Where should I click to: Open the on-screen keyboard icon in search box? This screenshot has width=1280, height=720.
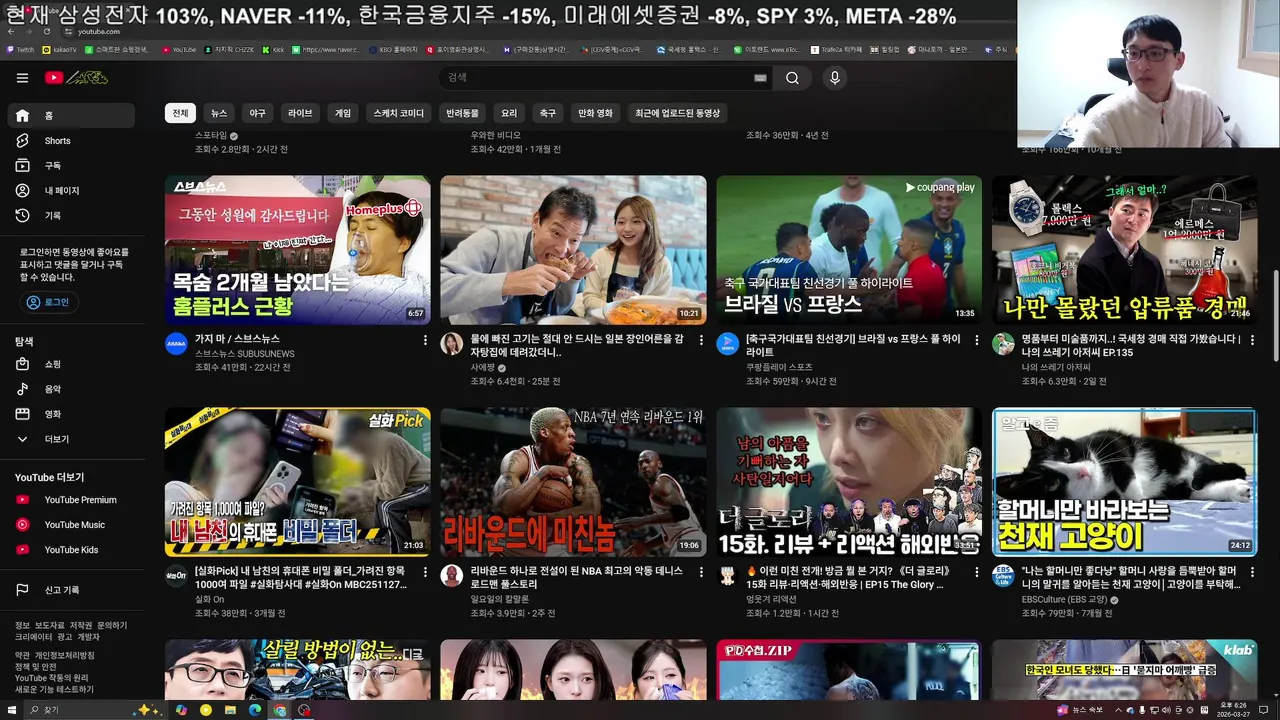click(760, 78)
